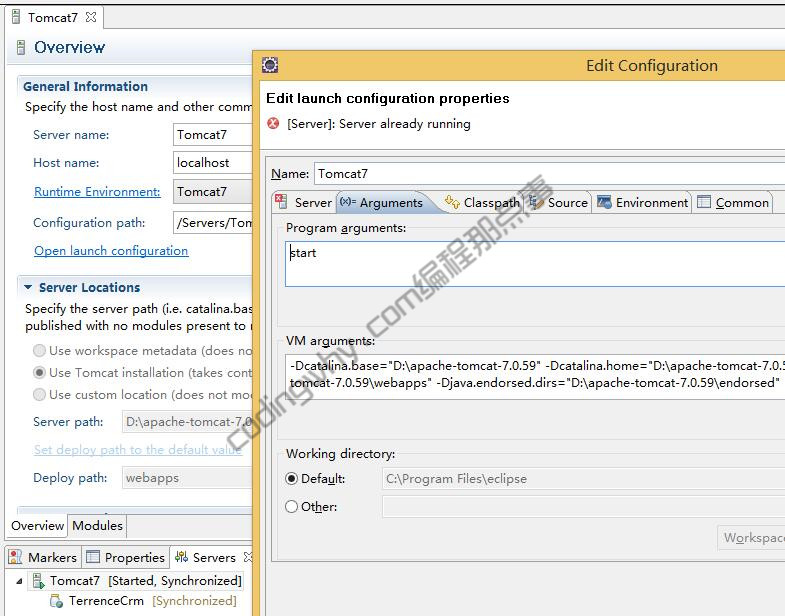The width and height of the screenshot is (785, 616).
Task: Click the Overview heading server icon
Action: point(21,48)
